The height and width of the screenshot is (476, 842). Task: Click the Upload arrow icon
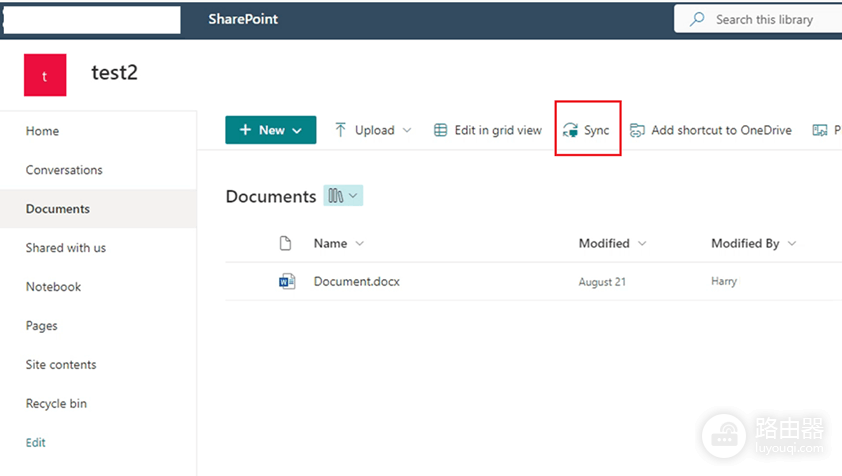(340, 130)
